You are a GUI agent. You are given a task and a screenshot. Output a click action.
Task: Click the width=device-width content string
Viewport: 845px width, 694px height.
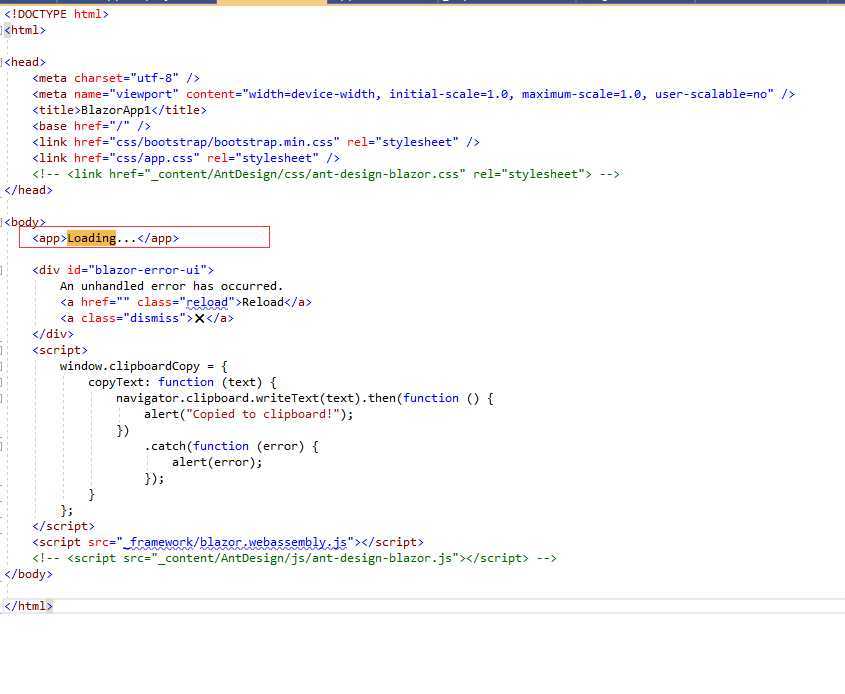tap(311, 94)
